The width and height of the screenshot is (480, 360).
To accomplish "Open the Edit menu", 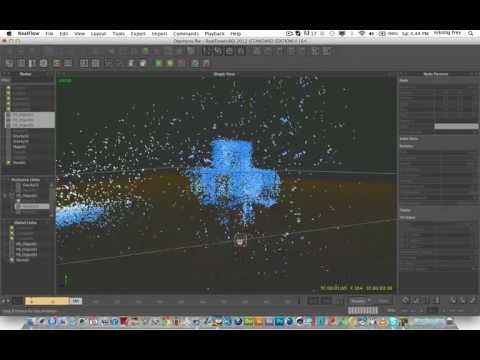I will (64, 34).
